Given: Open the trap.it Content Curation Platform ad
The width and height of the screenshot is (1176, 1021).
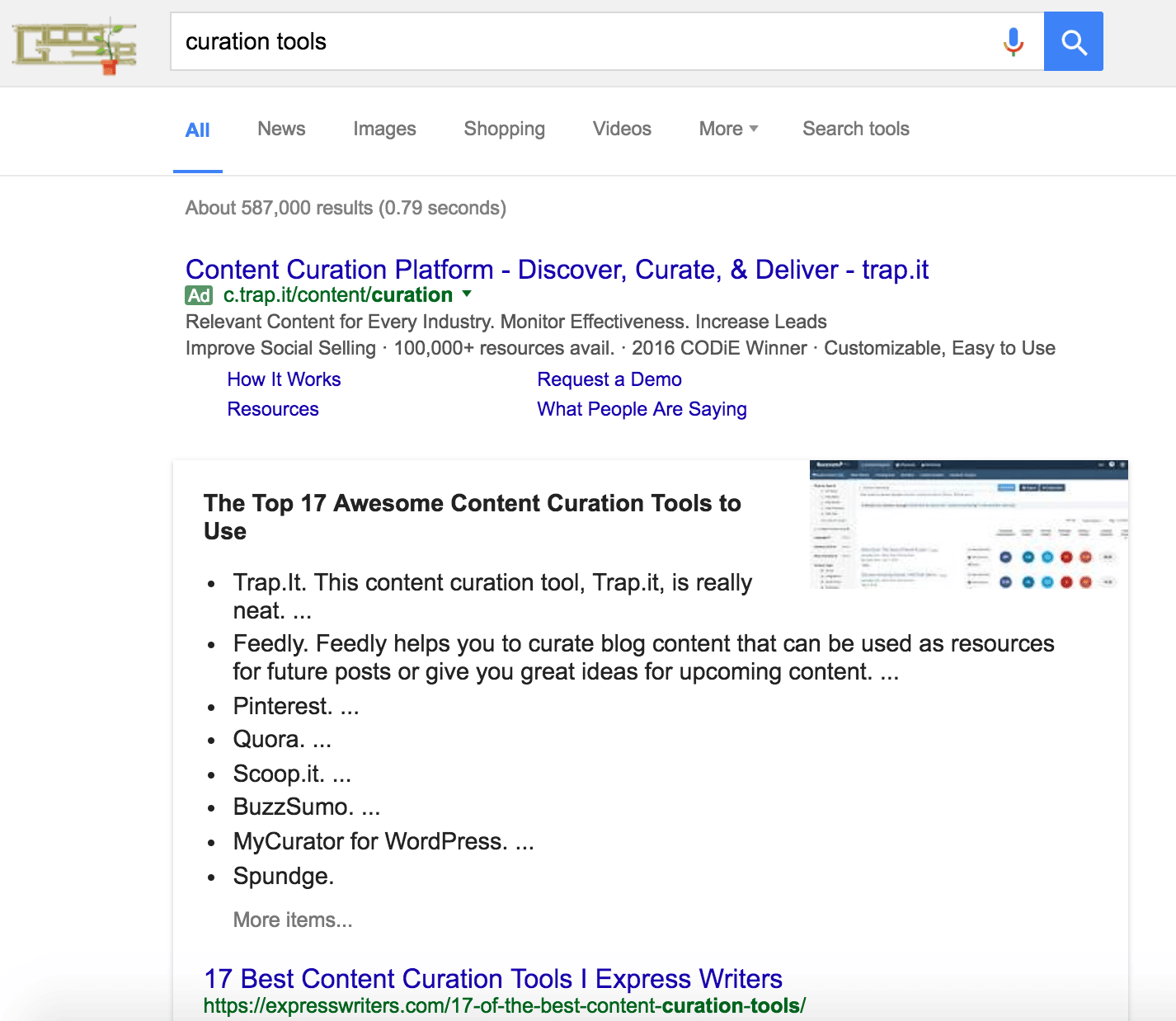Looking at the screenshot, I should [x=557, y=269].
